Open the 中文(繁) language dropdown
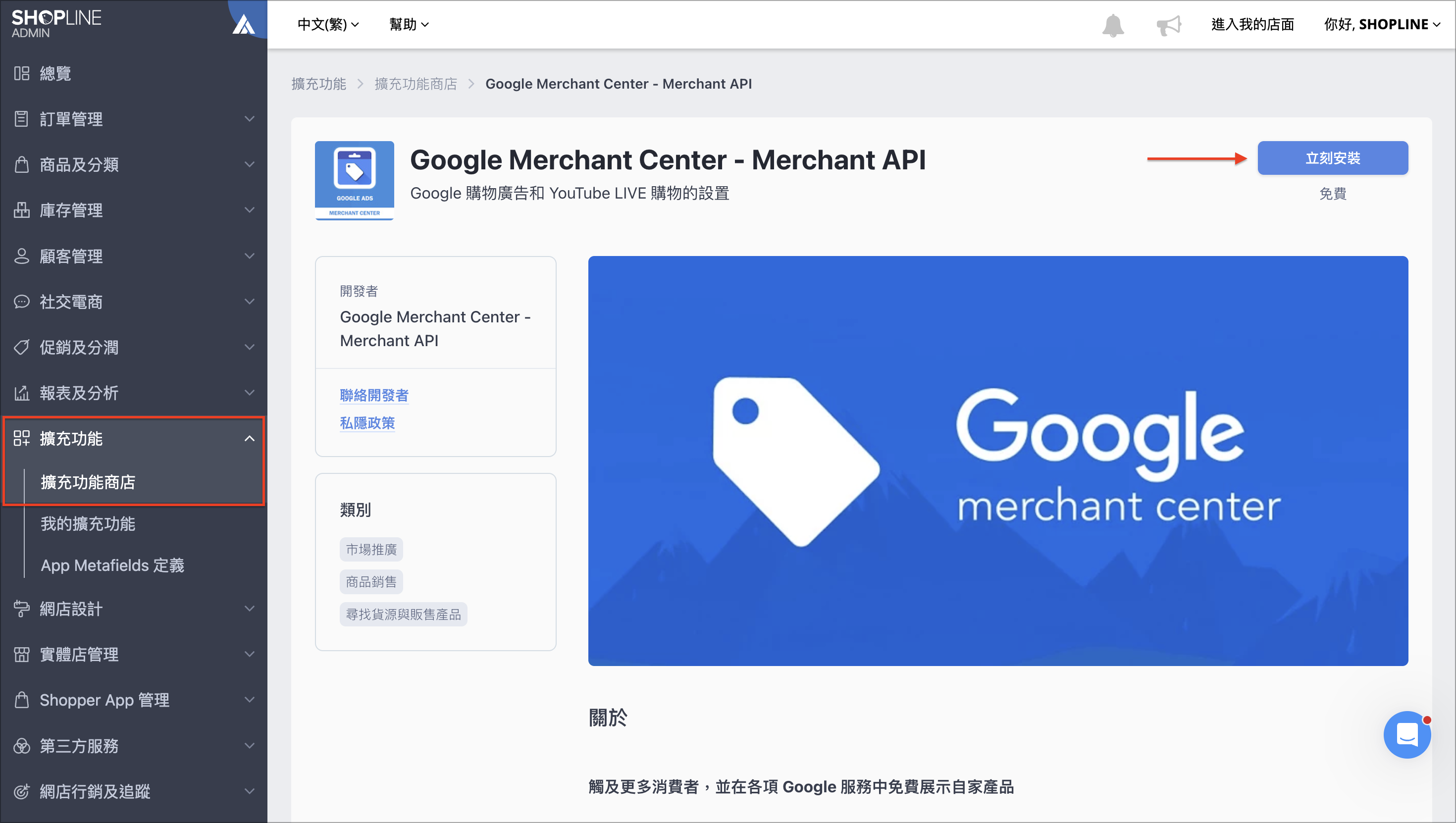Screen dimensions: 1456x823 tap(328, 24)
